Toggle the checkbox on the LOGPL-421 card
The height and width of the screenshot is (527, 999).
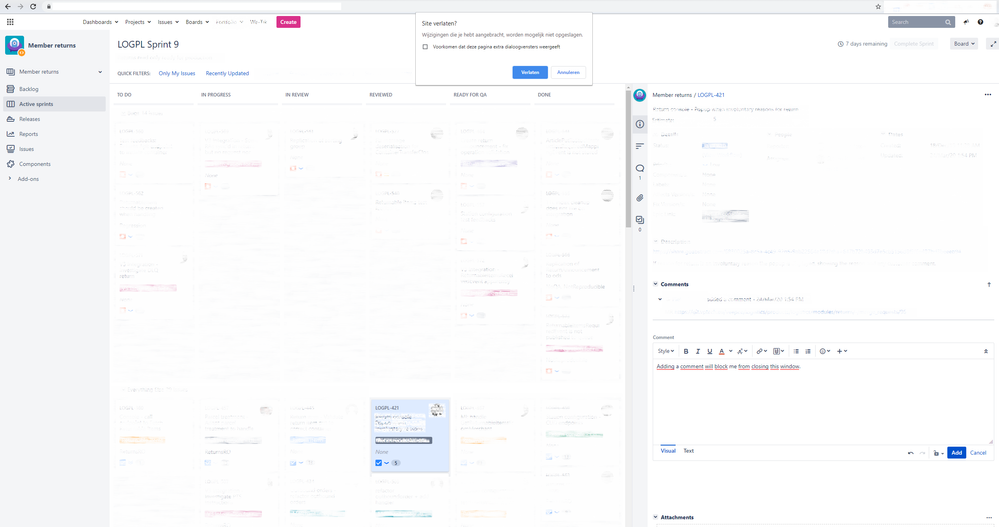tap(378, 463)
